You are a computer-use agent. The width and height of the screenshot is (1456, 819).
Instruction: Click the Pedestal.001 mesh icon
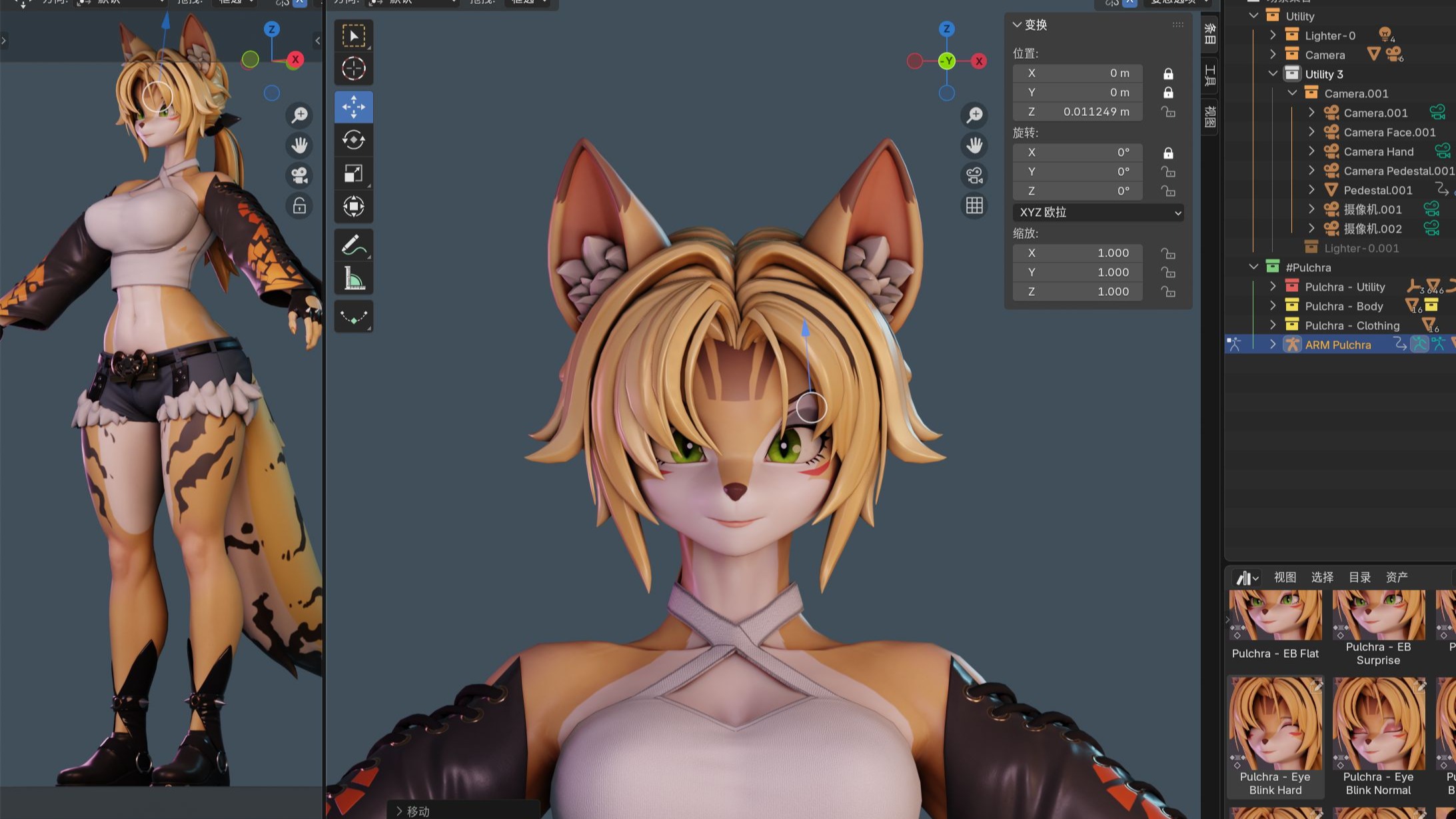[x=1331, y=190]
